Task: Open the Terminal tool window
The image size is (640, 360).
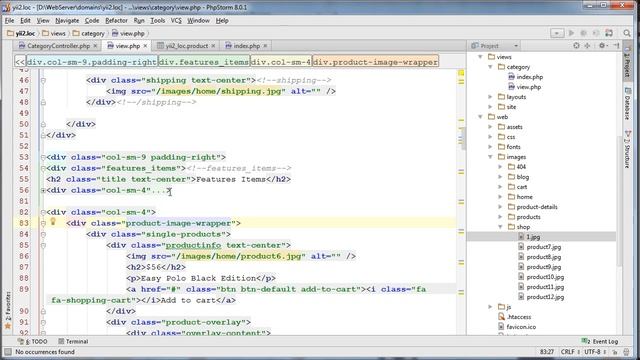Action: coord(73,341)
